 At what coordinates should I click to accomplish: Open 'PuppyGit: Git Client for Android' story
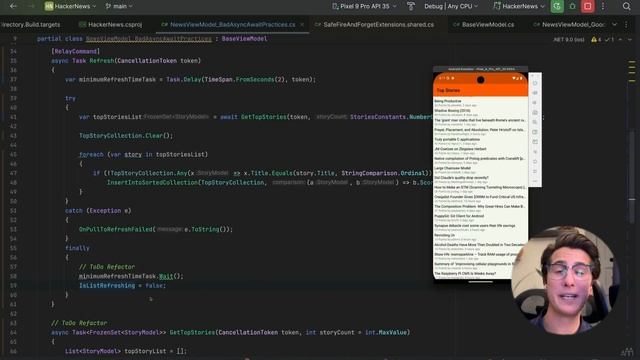coord(480,218)
